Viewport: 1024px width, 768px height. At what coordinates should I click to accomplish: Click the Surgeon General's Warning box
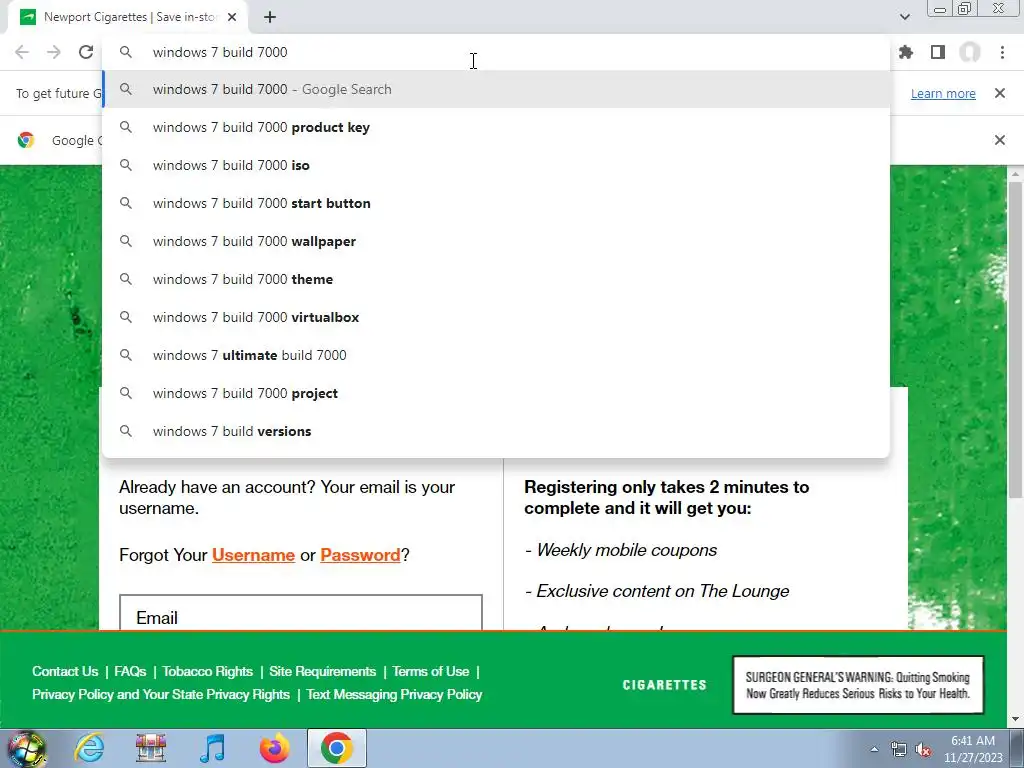point(858,685)
